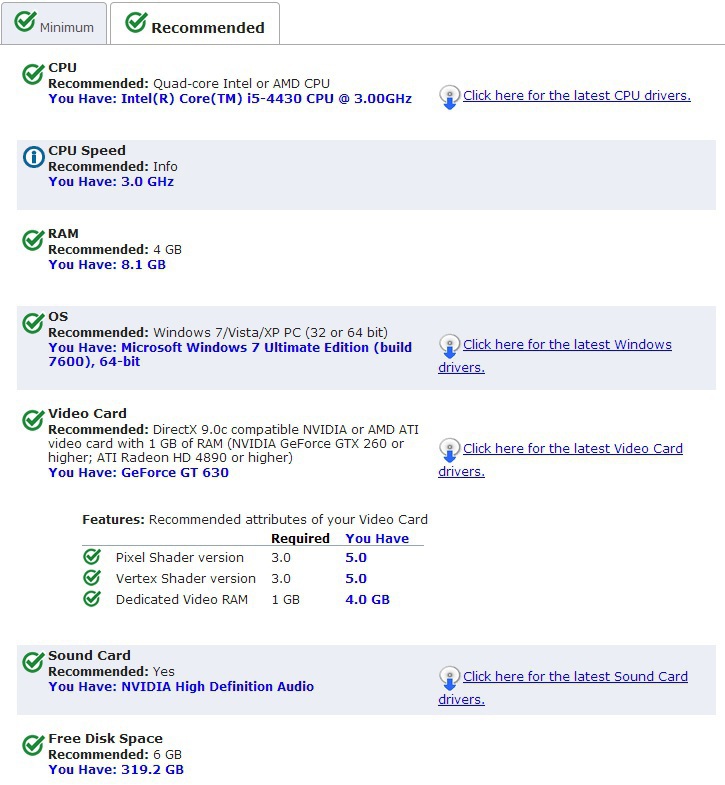Follow the latest Sound Card drivers link

[575, 677]
